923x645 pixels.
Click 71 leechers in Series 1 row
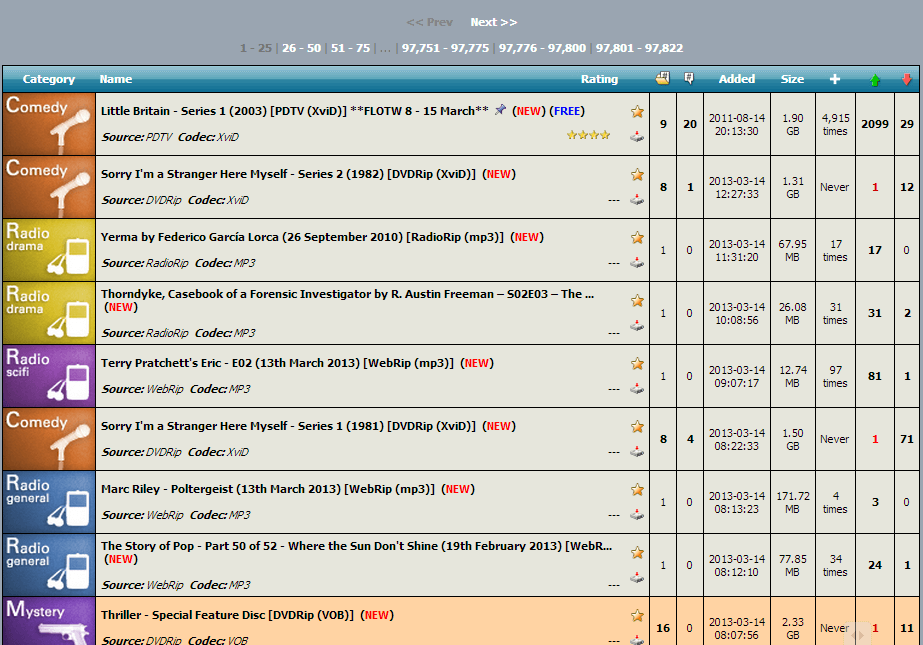pyautogui.click(x=907, y=439)
